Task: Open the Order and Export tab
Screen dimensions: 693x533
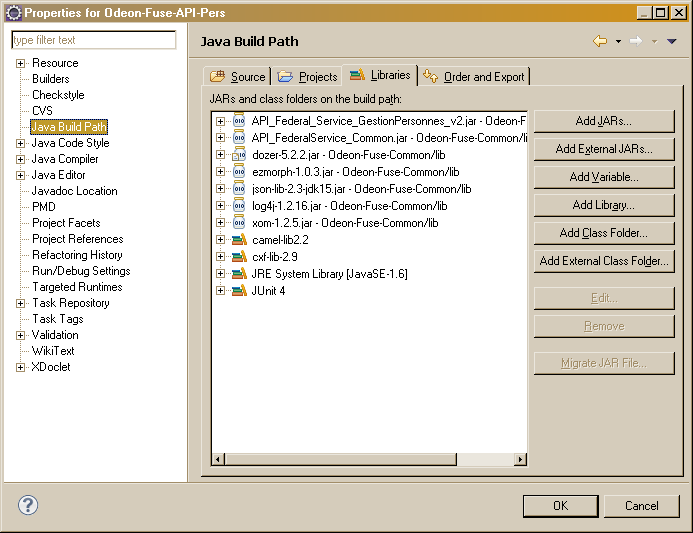Action: (474, 77)
